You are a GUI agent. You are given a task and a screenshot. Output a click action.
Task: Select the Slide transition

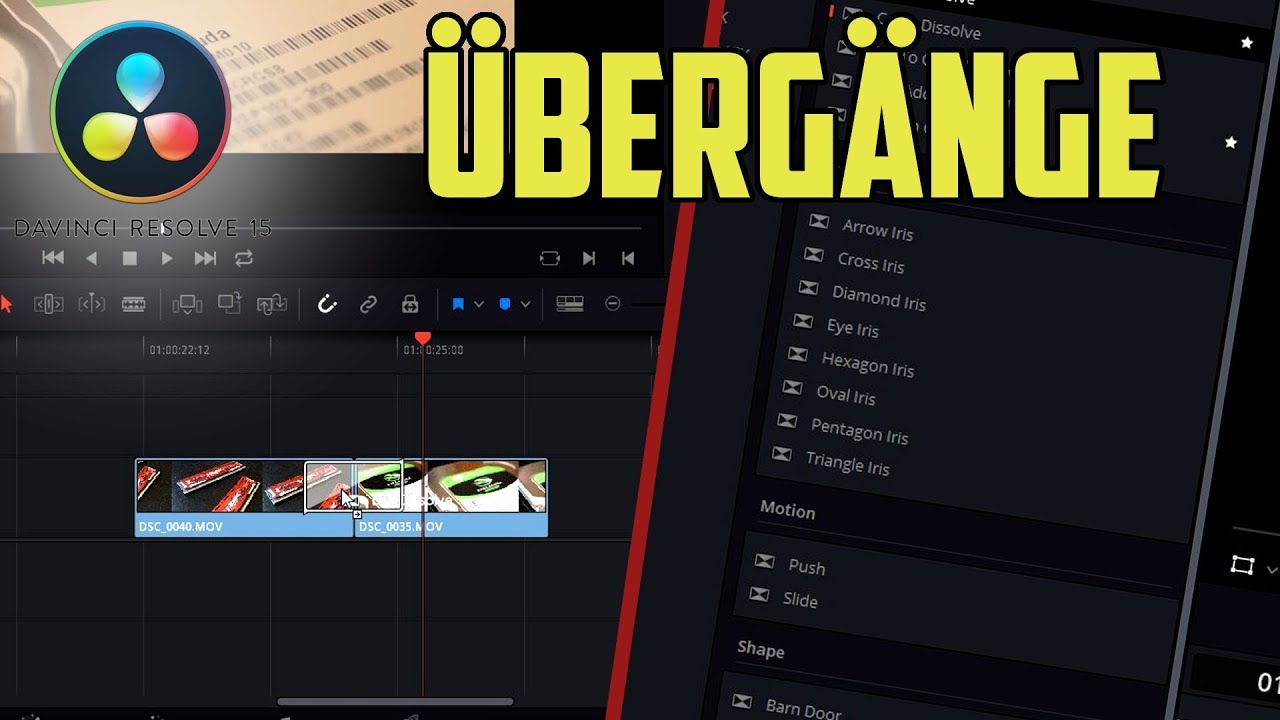click(800, 600)
